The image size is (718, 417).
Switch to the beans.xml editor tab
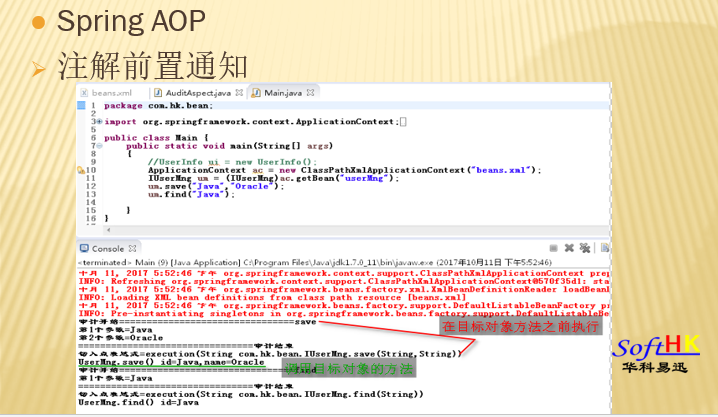tap(112, 93)
